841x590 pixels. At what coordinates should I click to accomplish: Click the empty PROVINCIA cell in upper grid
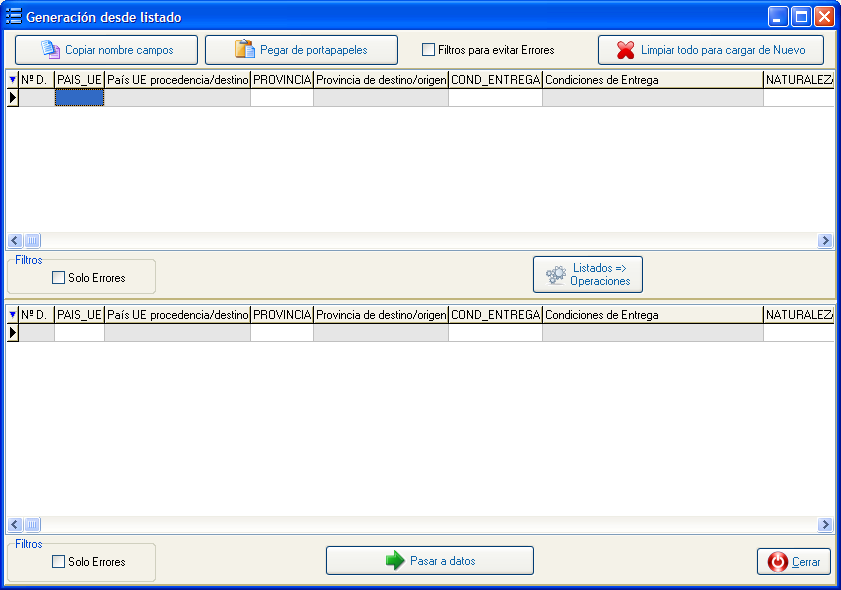coord(281,98)
